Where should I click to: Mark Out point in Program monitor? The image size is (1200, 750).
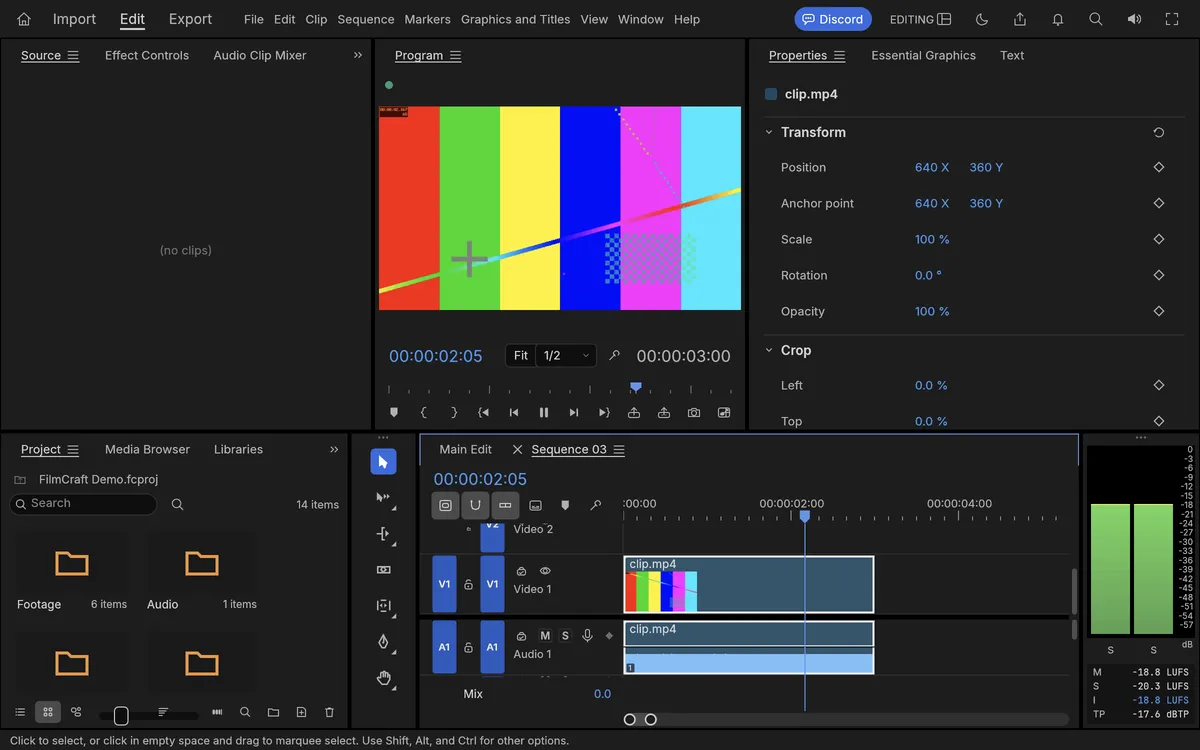click(x=454, y=412)
